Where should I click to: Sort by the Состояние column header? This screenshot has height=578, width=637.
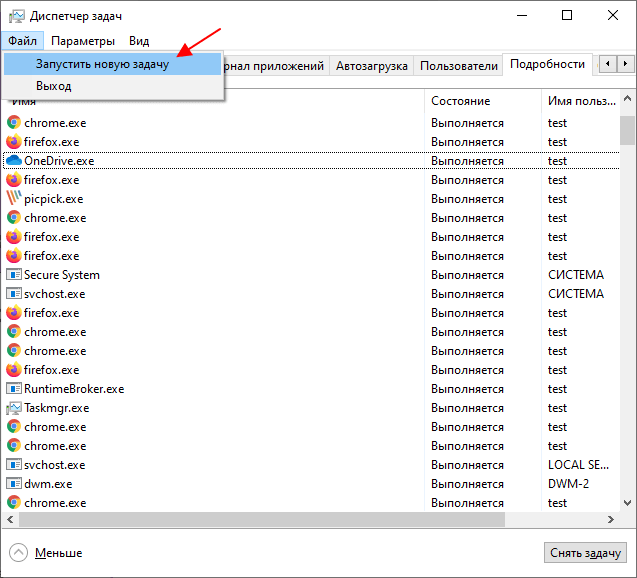(483, 101)
